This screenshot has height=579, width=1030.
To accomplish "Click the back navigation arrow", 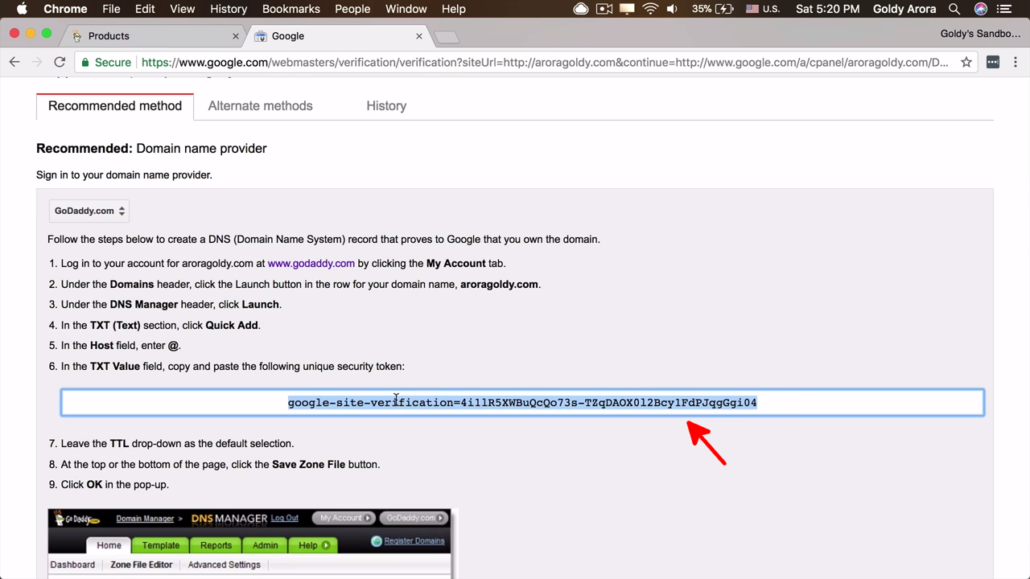I will pos(14,62).
